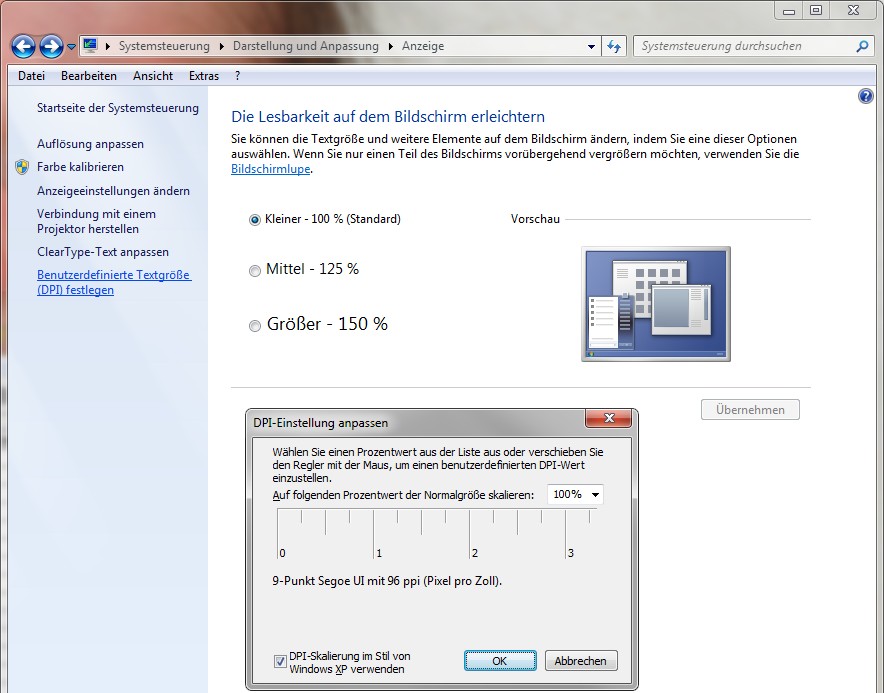Open Auflösung anpassen link
Image resolution: width=884 pixels, height=693 pixels.
point(90,144)
